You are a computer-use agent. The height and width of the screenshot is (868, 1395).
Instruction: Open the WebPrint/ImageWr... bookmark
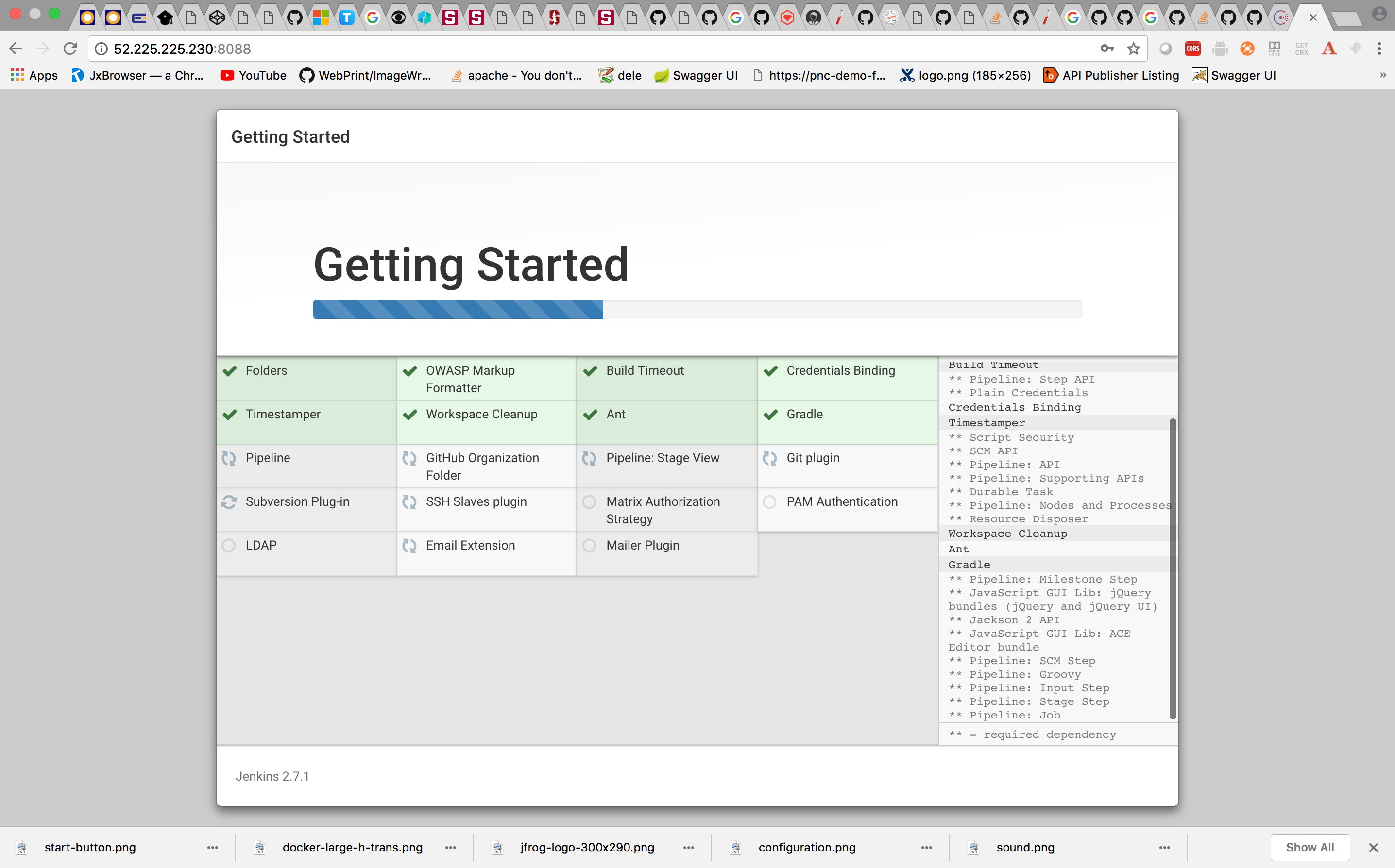coord(365,75)
